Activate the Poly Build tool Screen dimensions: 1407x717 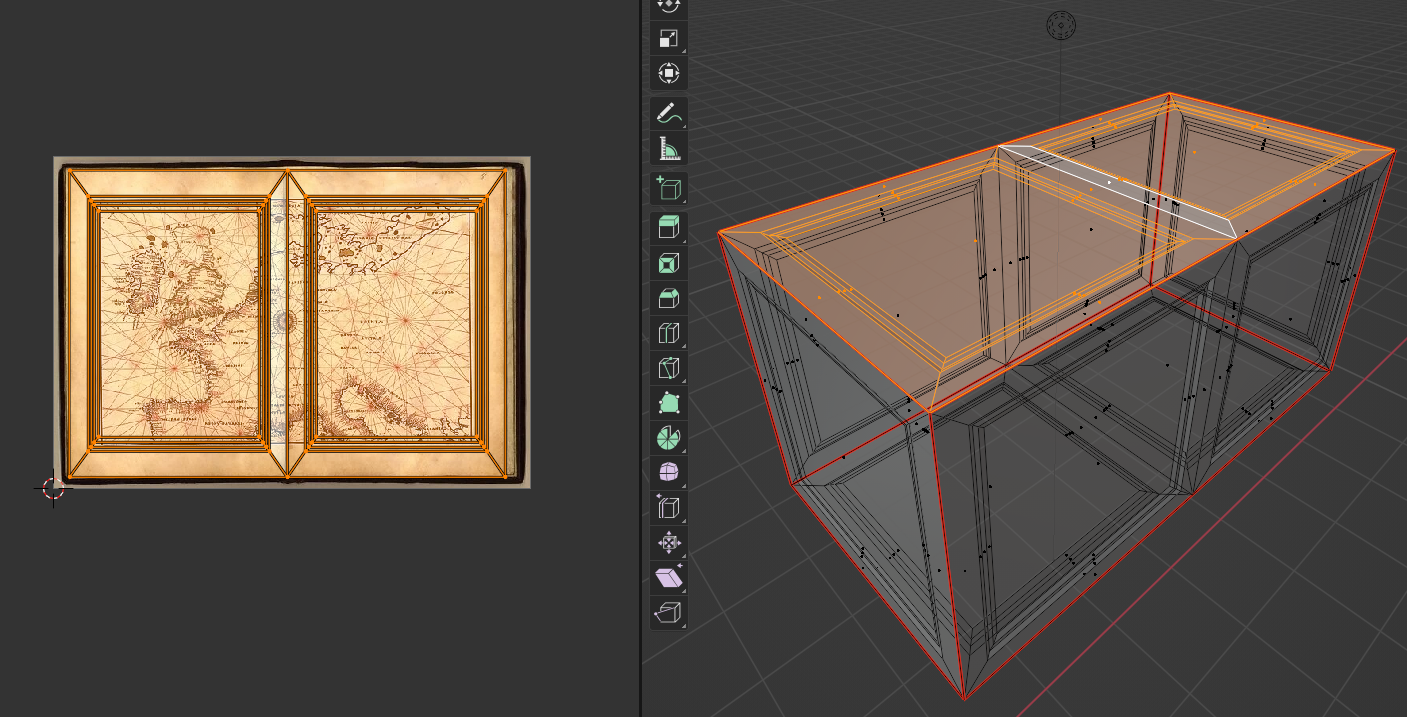tap(669, 403)
